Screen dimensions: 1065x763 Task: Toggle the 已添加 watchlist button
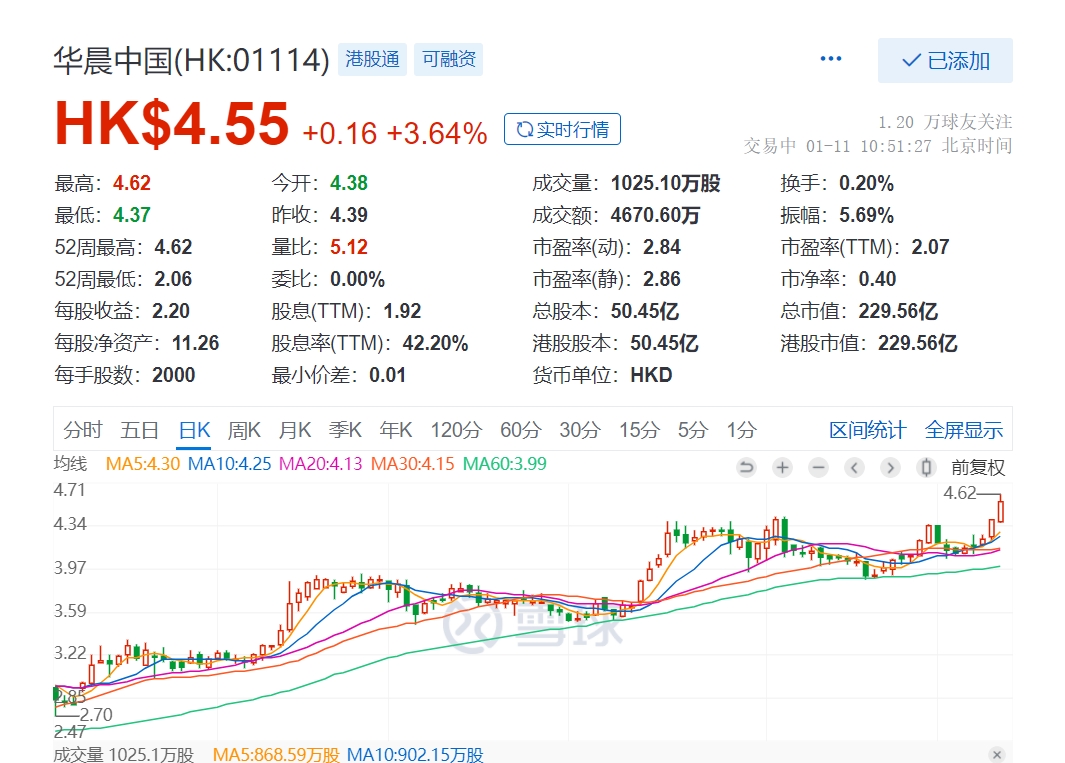(945, 61)
